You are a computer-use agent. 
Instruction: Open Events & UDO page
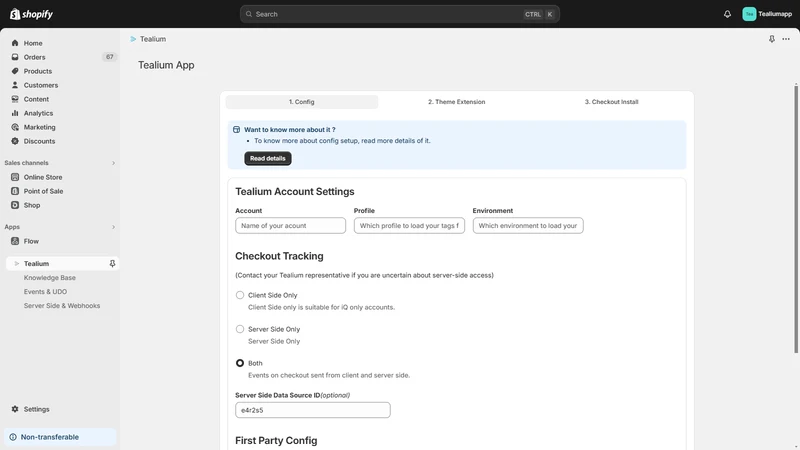(45, 292)
